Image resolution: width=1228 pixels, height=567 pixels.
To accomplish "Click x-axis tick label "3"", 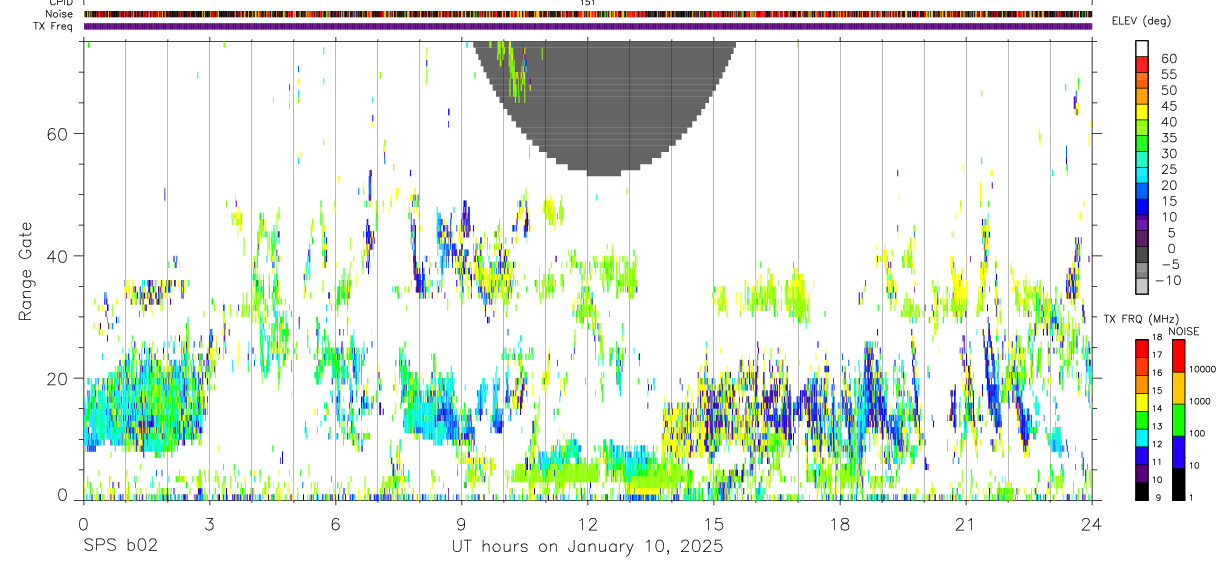I will point(208,524).
